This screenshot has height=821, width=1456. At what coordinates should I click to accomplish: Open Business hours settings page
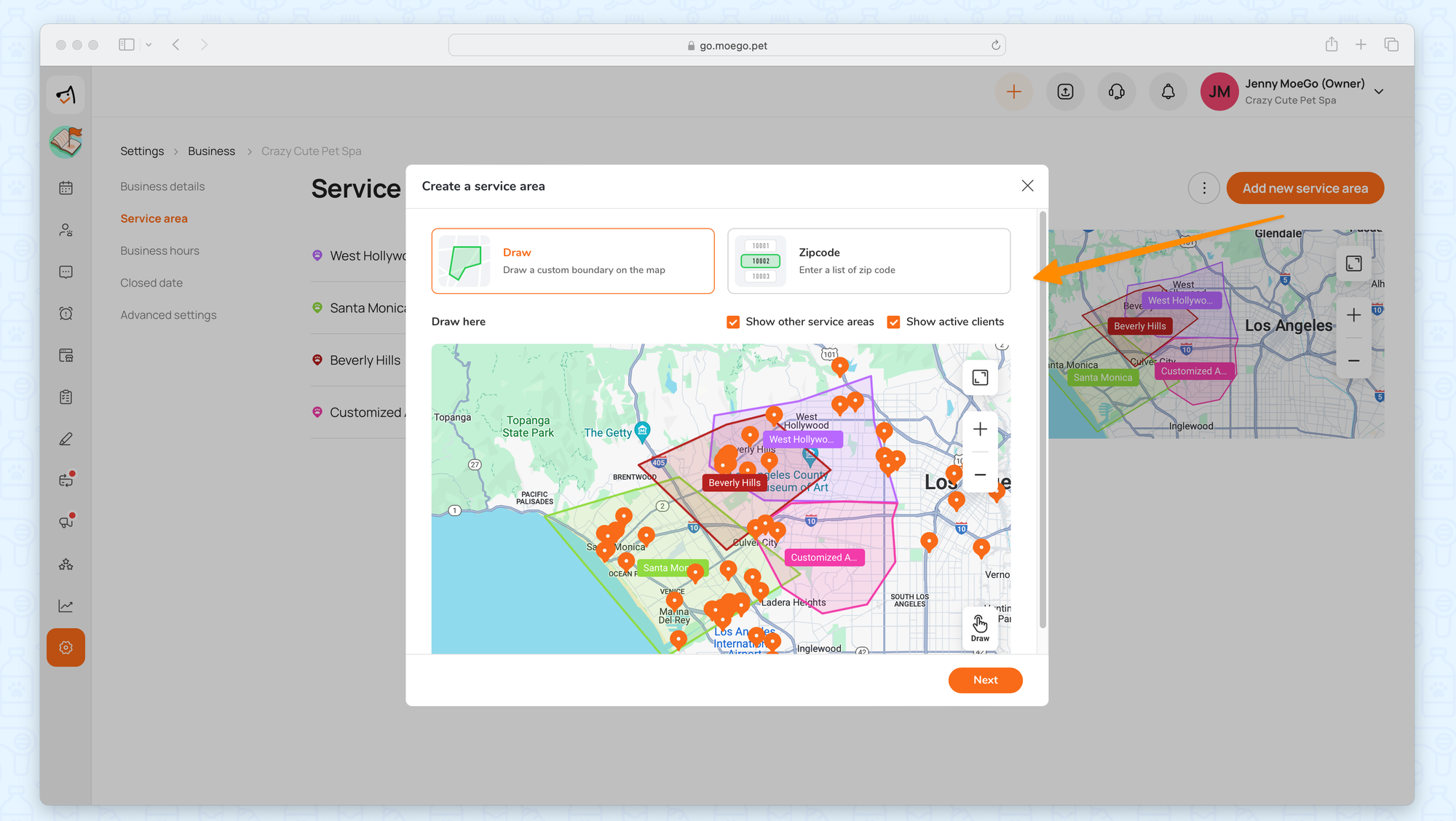(x=159, y=250)
